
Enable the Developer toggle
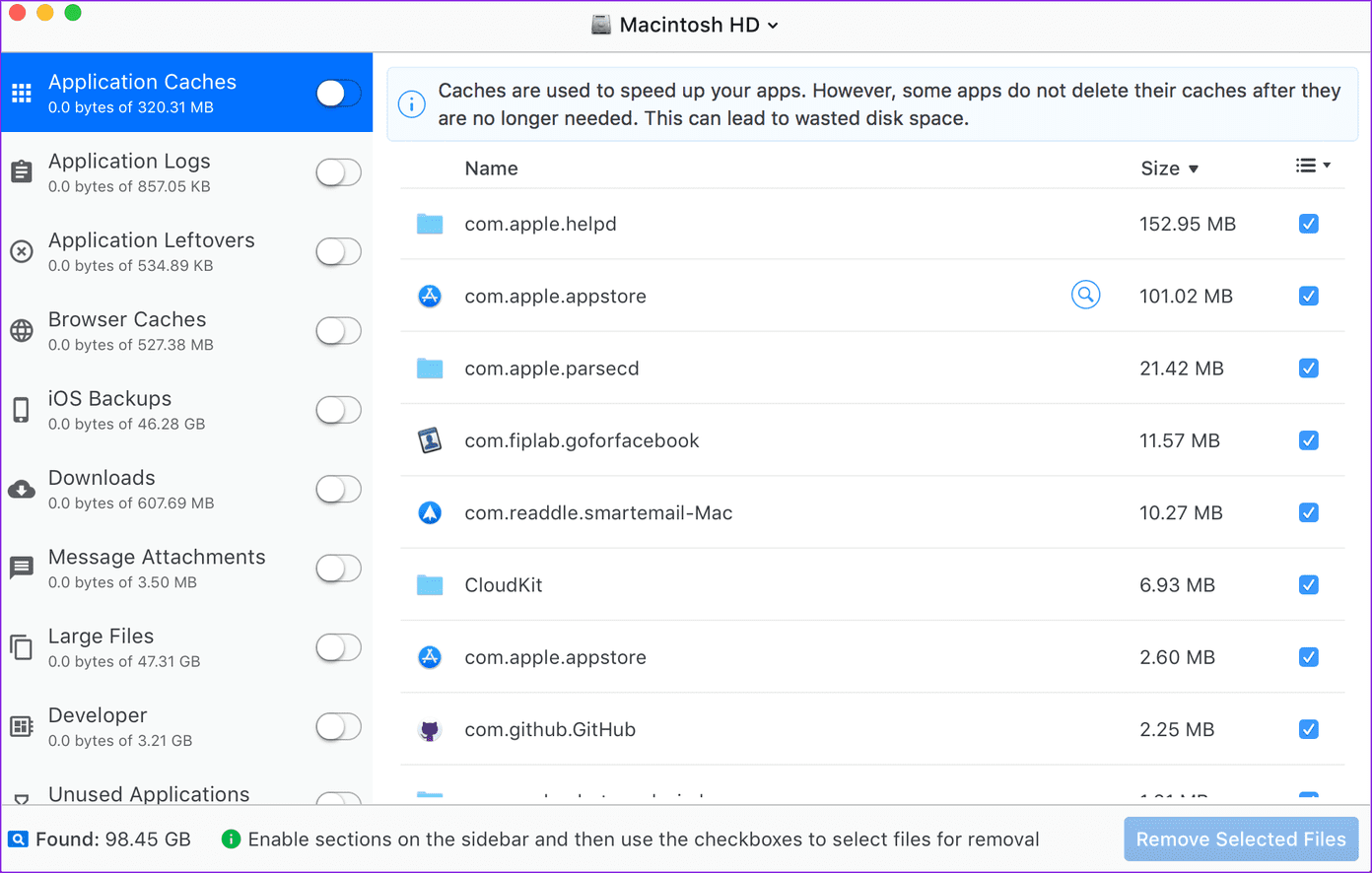coord(338,727)
